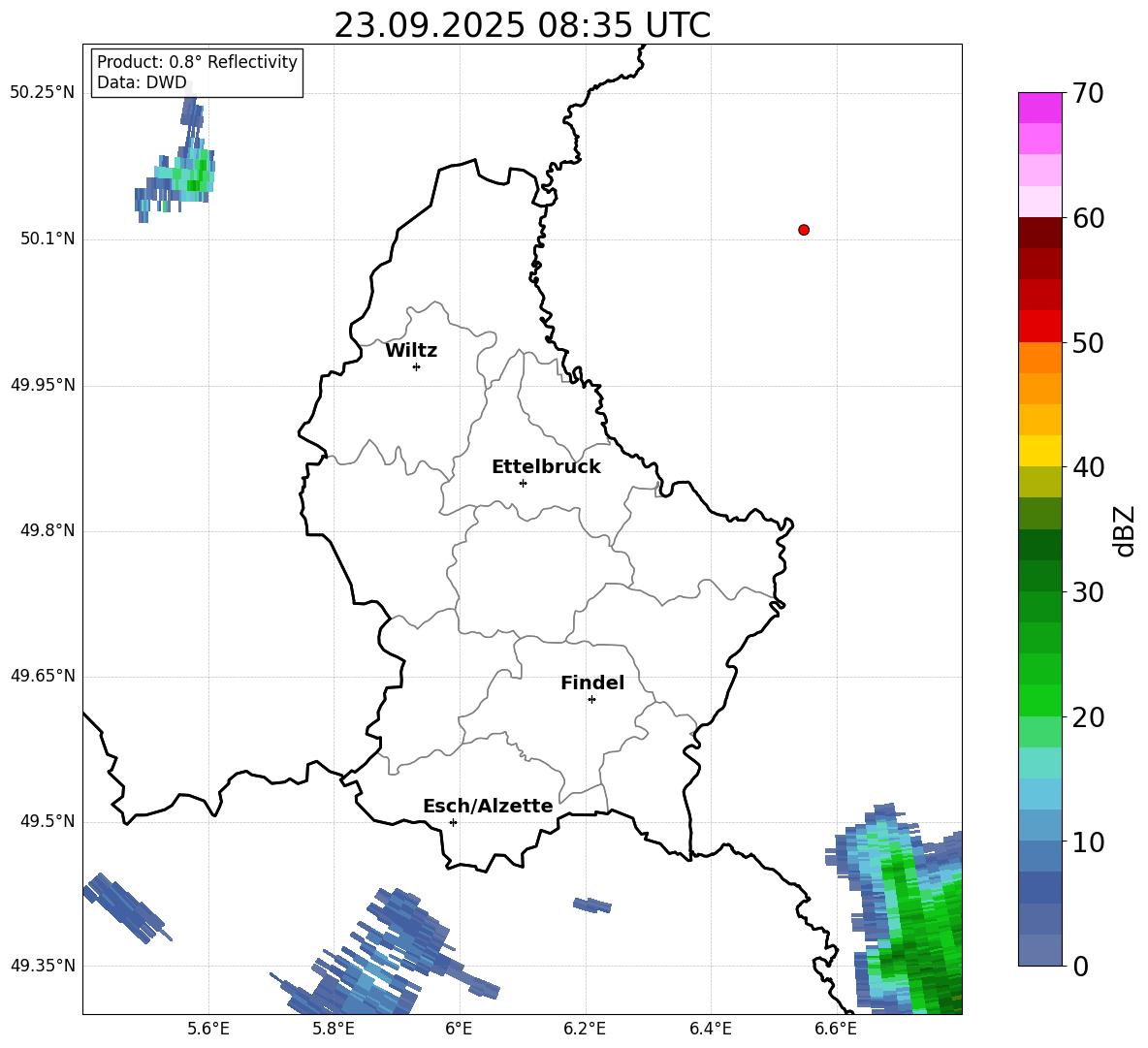This screenshot has width=1148, height=1048.
Task: Click the Esch/Alzette map label
Action: pos(488,806)
